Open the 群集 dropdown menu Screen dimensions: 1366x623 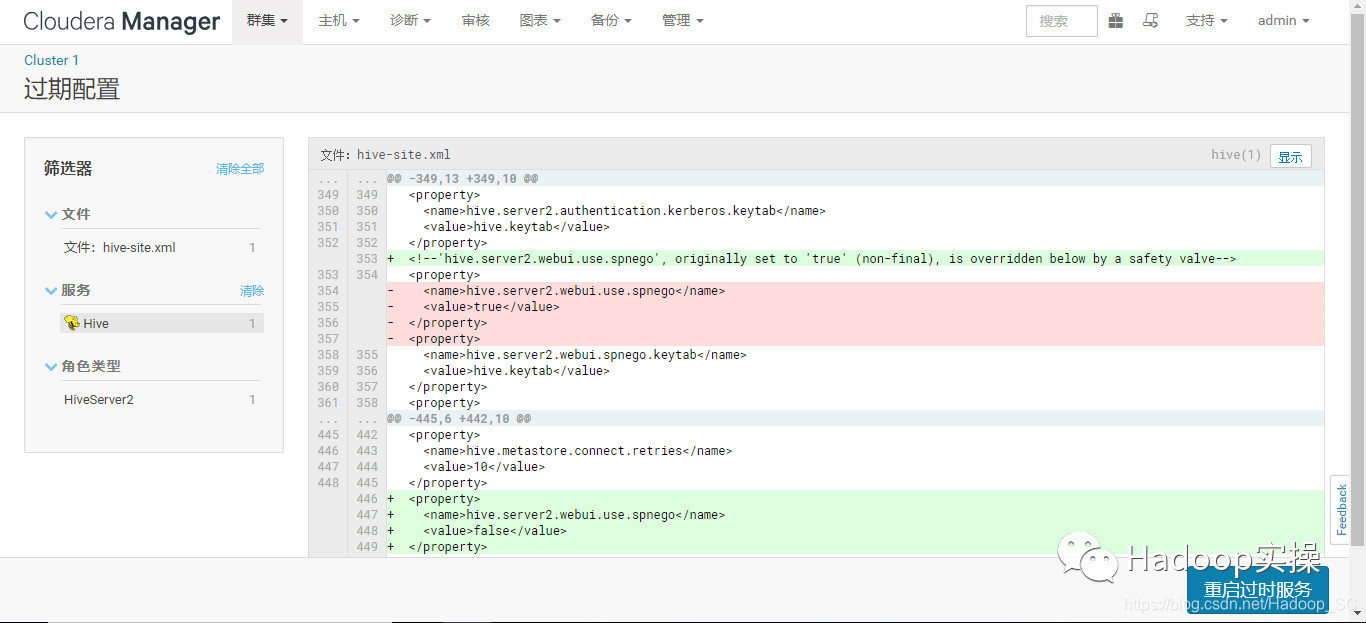click(x=267, y=21)
